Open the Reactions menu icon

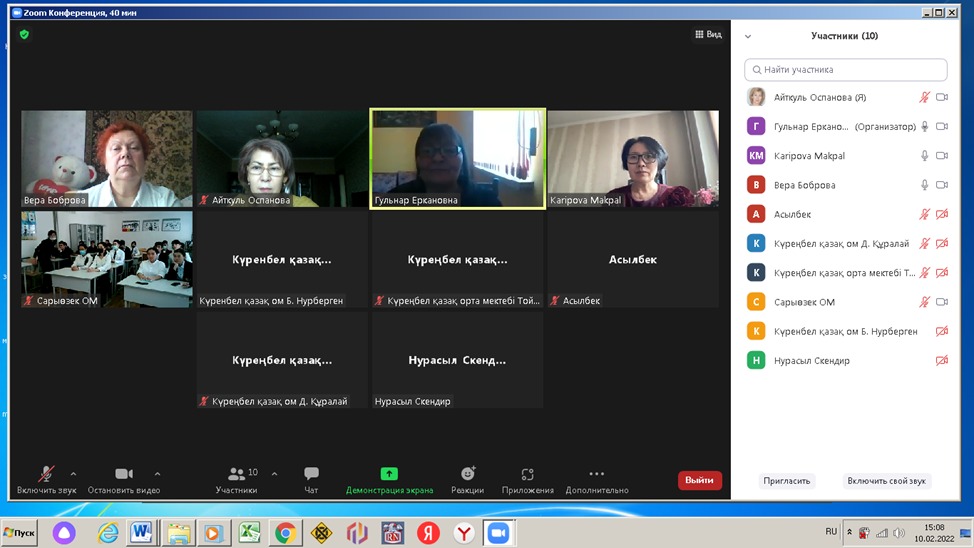click(467, 474)
